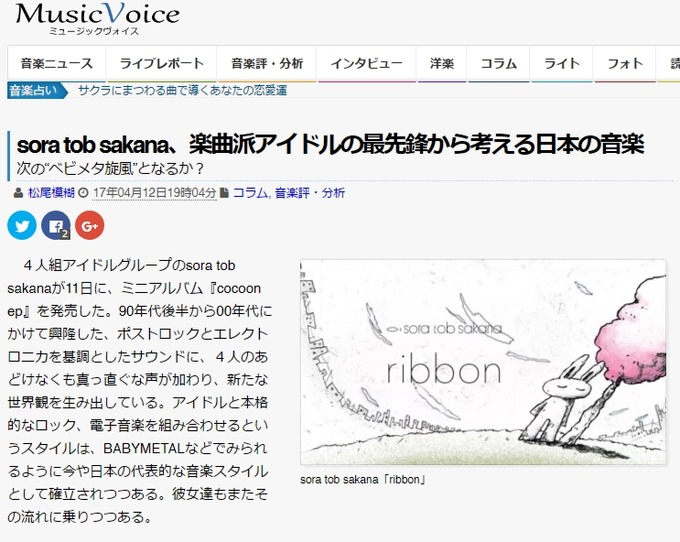
Task: Open the 音楽ニュース menu
Action: click(x=57, y=64)
